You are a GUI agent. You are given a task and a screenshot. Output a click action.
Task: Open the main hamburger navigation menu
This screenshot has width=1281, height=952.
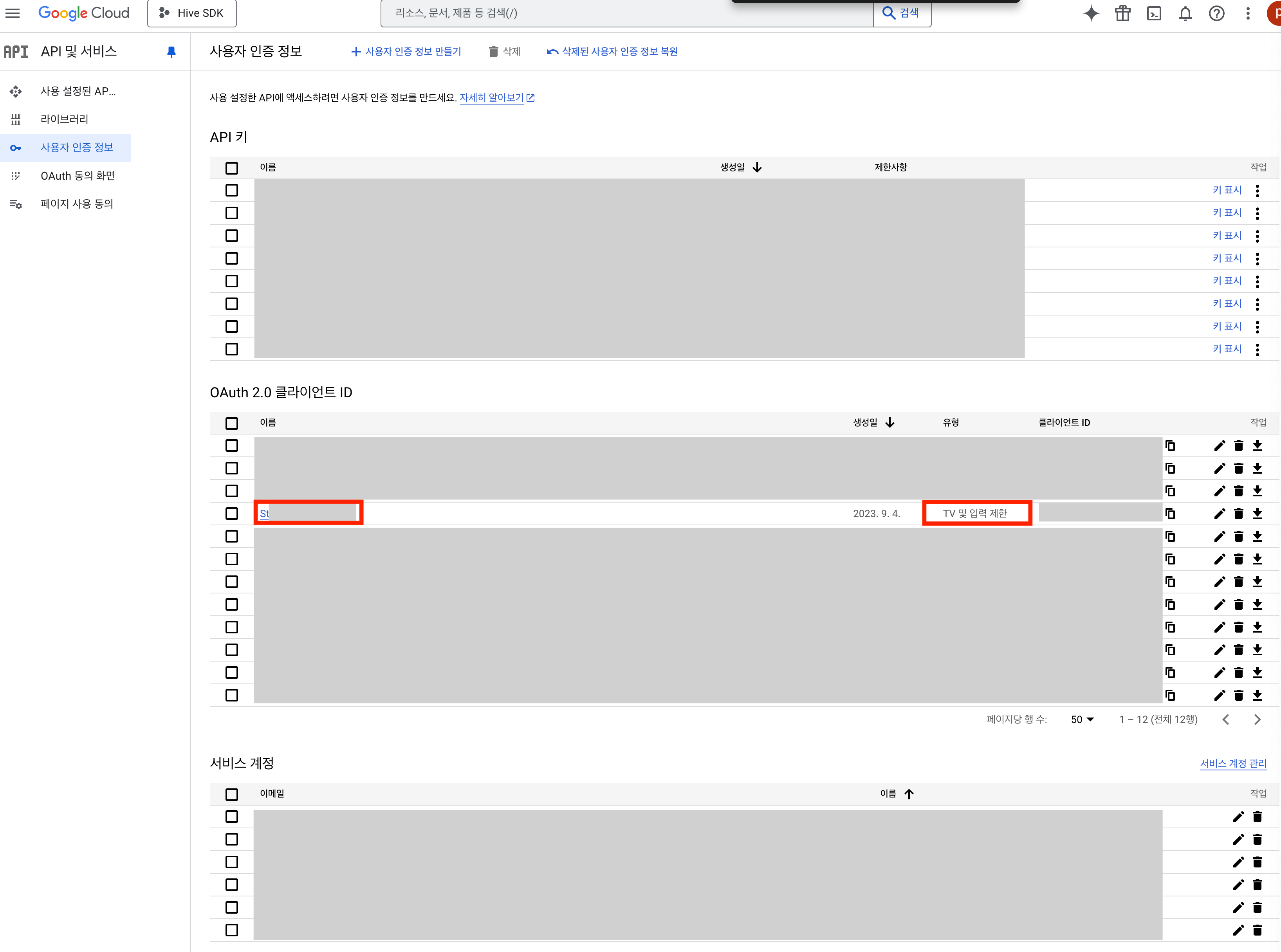13,13
